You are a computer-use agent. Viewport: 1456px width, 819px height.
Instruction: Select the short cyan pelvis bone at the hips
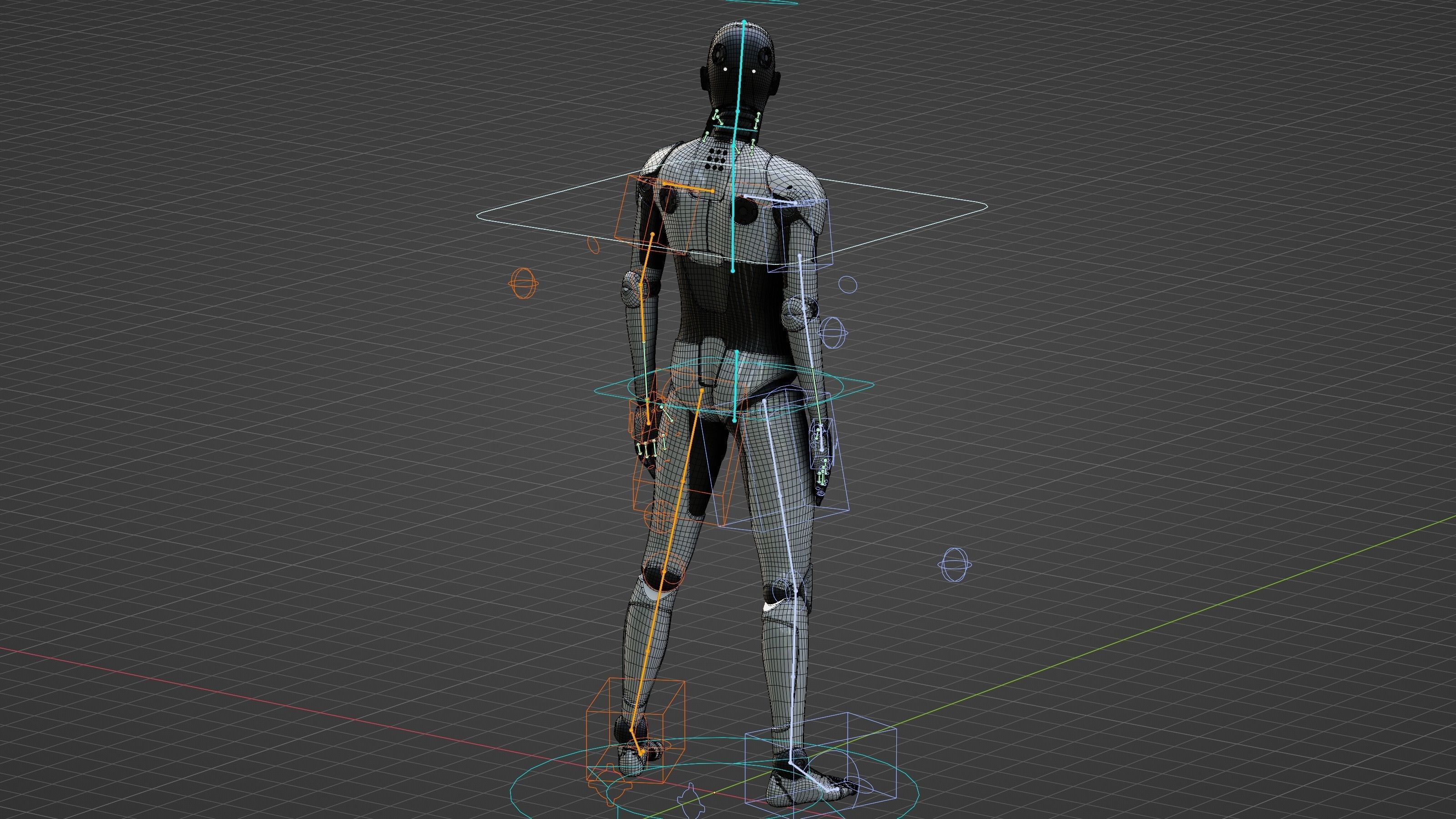735,385
